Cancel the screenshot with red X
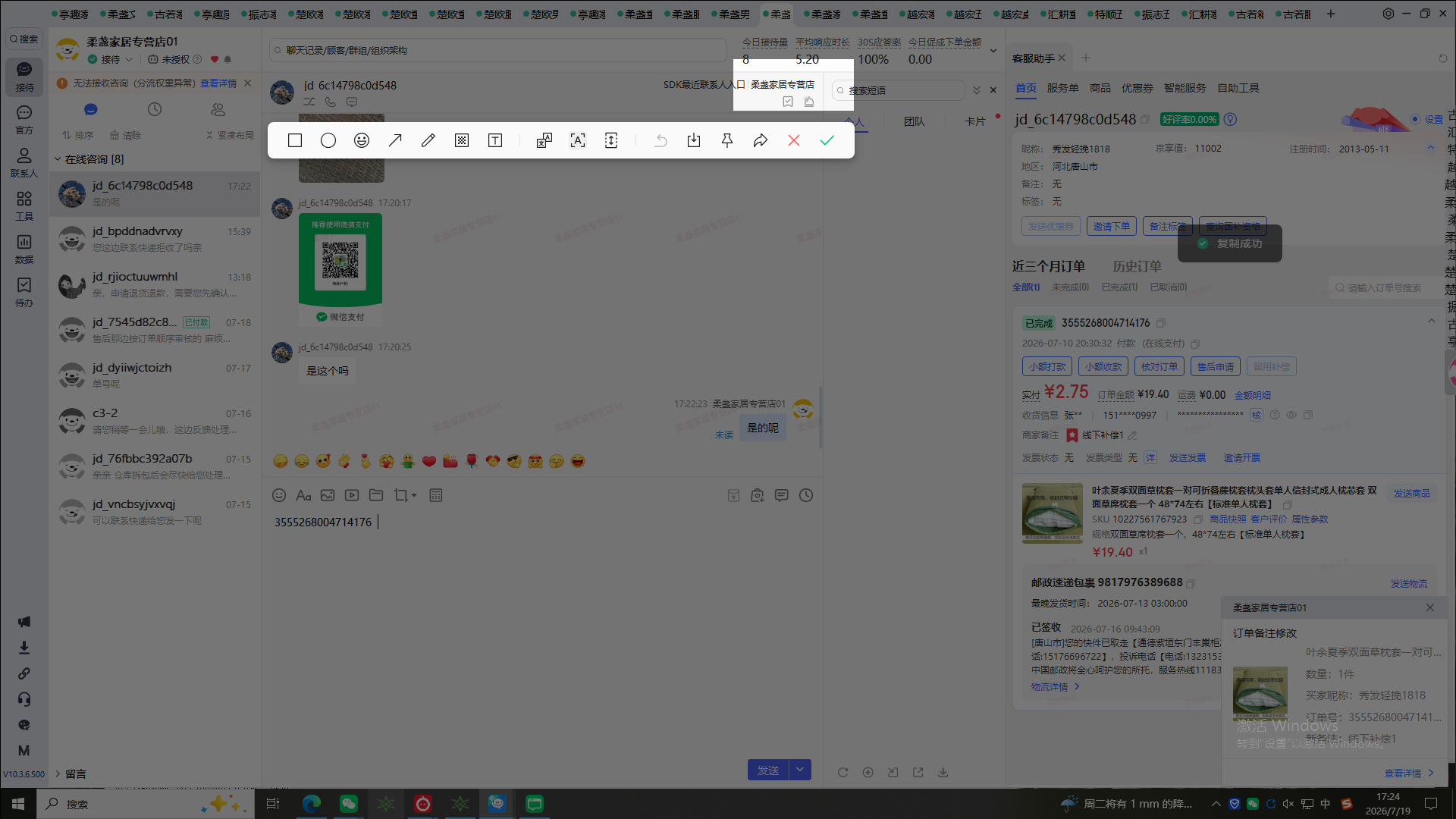The height and width of the screenshot is (819, 1456). point(794,140)
